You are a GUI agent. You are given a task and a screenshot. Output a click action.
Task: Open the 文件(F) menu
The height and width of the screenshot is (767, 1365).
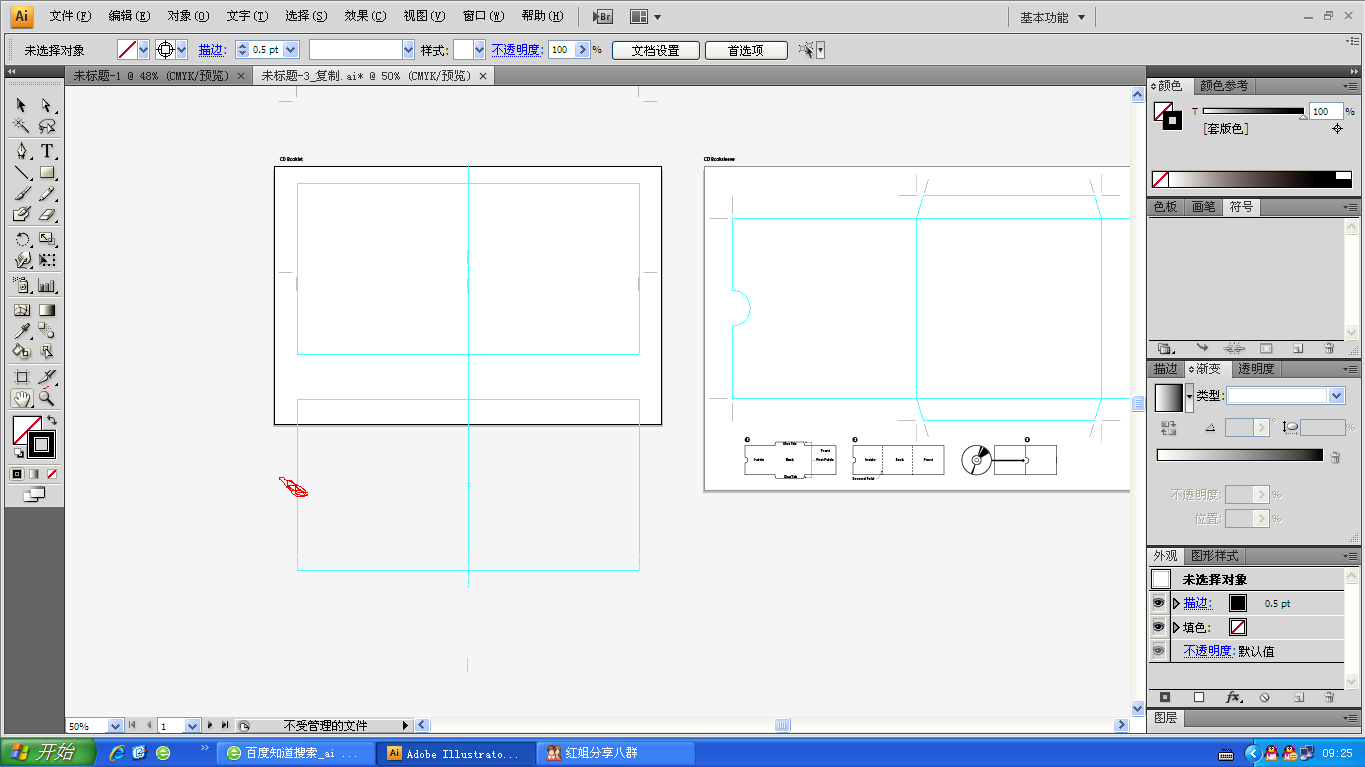pyautogui.click(x=70, y=17)
